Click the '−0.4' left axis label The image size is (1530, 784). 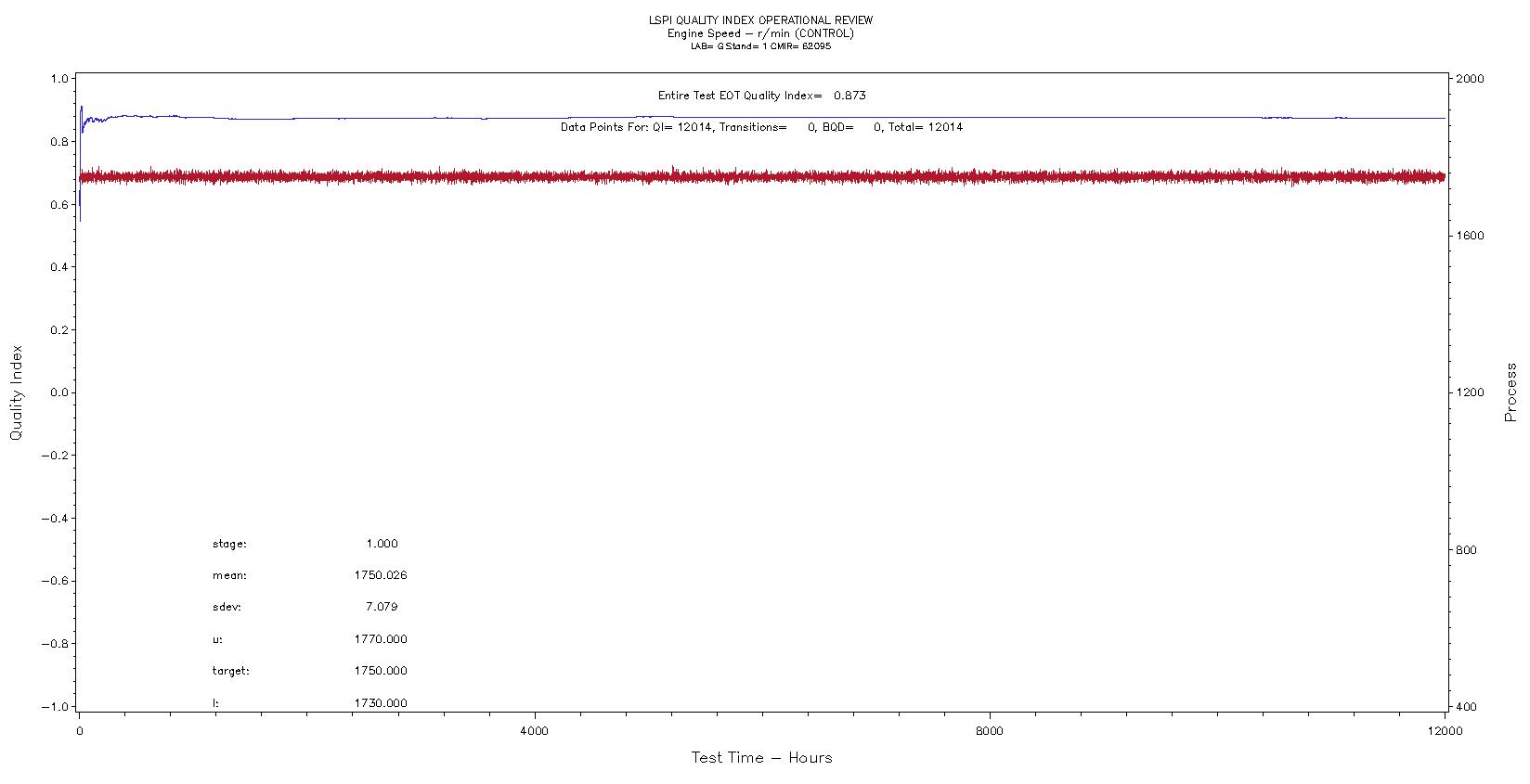[56, 519]
